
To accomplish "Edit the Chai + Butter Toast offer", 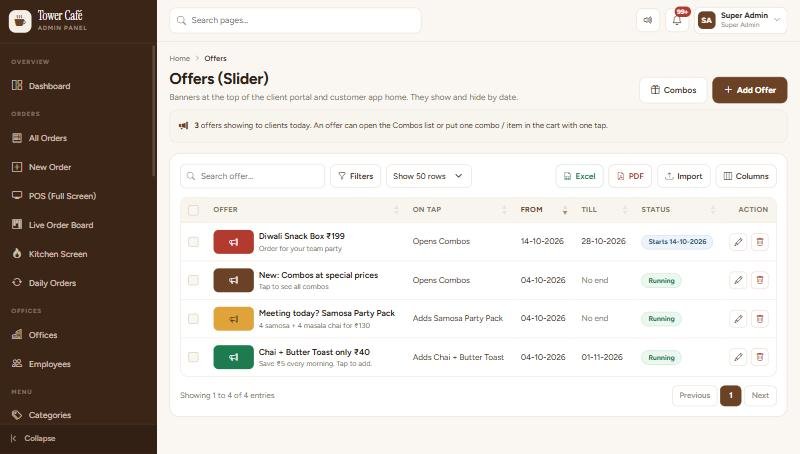I will tap(738, 357).
